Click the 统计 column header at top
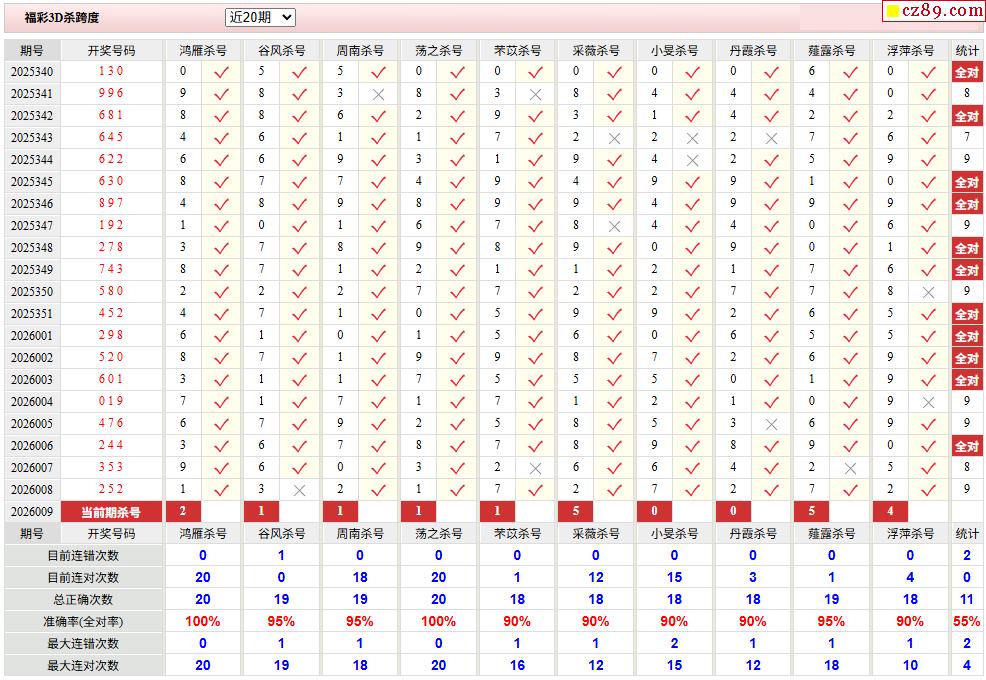986x680 pixels. 966,50
